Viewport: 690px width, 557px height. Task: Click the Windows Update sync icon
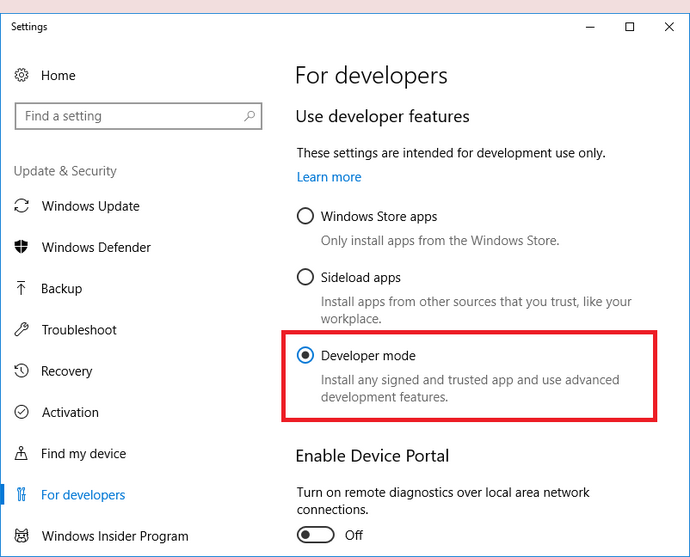[x=21, y=206]
